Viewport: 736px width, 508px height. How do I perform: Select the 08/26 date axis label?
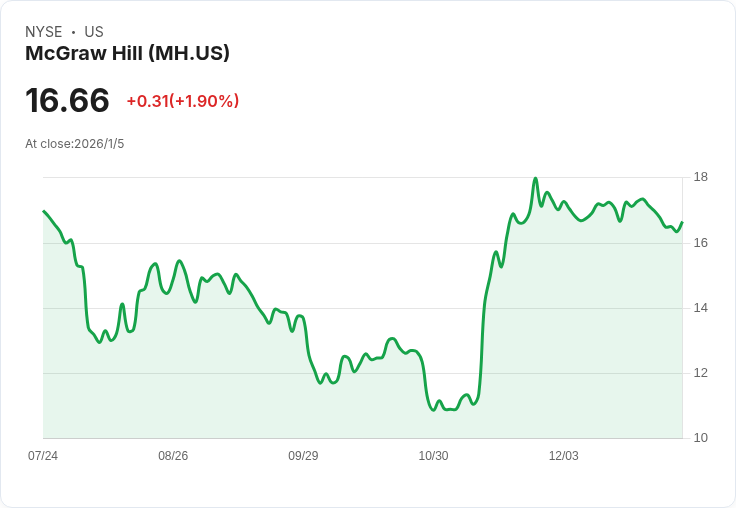pyautogui.click(x=173, y=455)
